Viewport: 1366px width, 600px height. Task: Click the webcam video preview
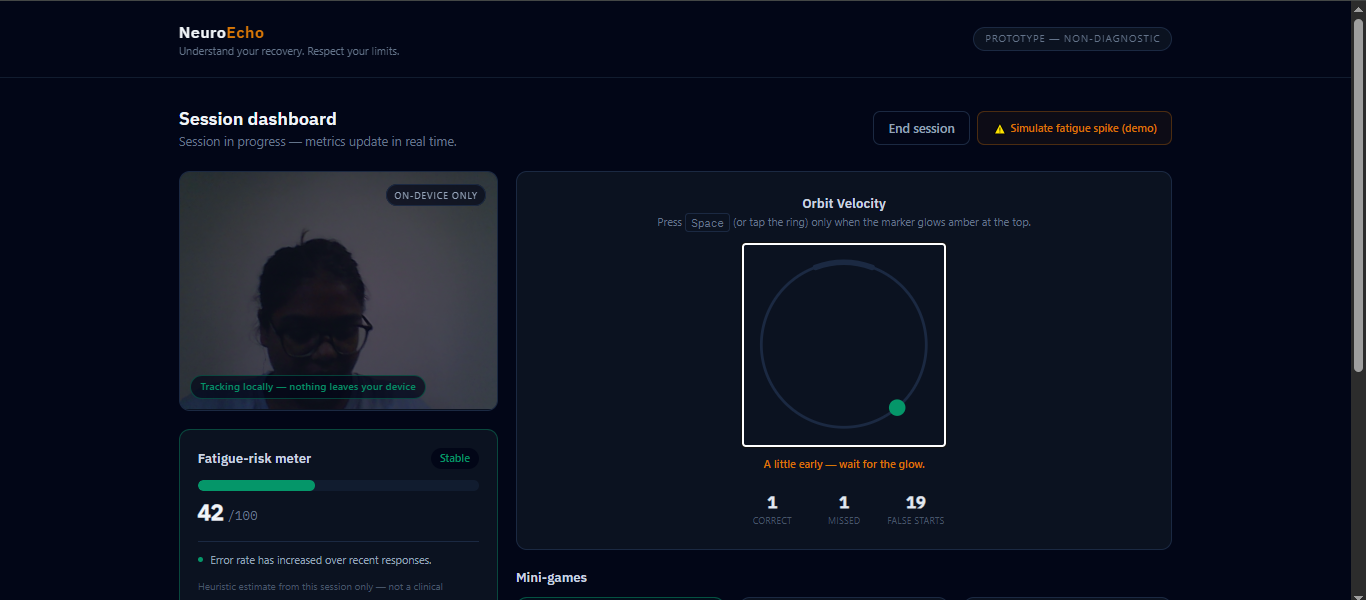(x=338, y=291)
